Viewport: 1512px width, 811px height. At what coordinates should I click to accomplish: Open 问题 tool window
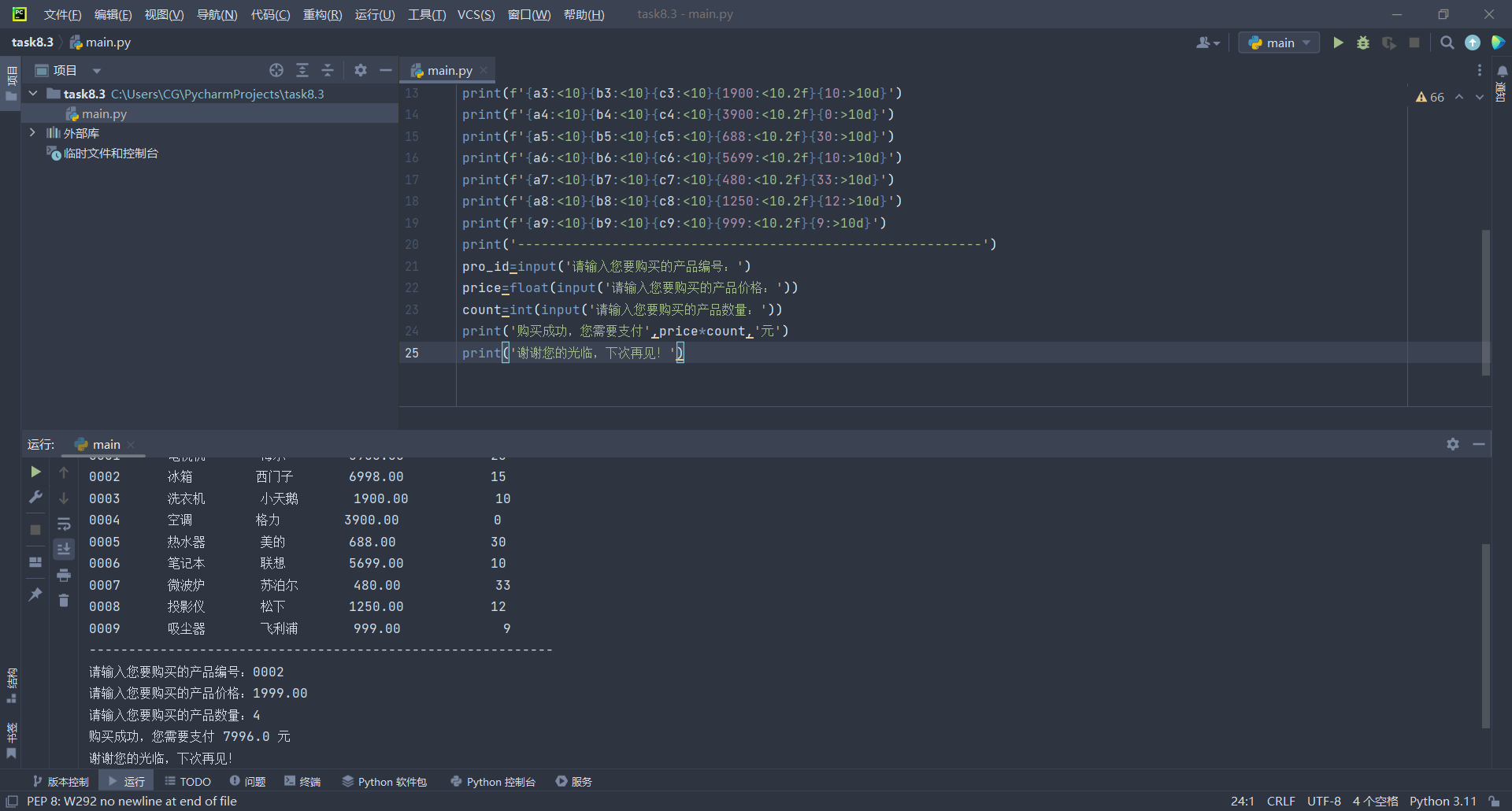coord(247,781)
